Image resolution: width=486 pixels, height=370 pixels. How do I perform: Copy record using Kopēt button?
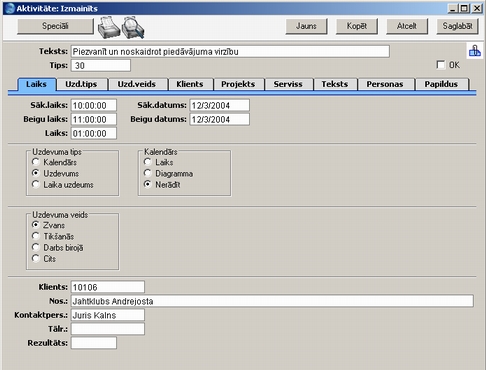coord(357,26)
